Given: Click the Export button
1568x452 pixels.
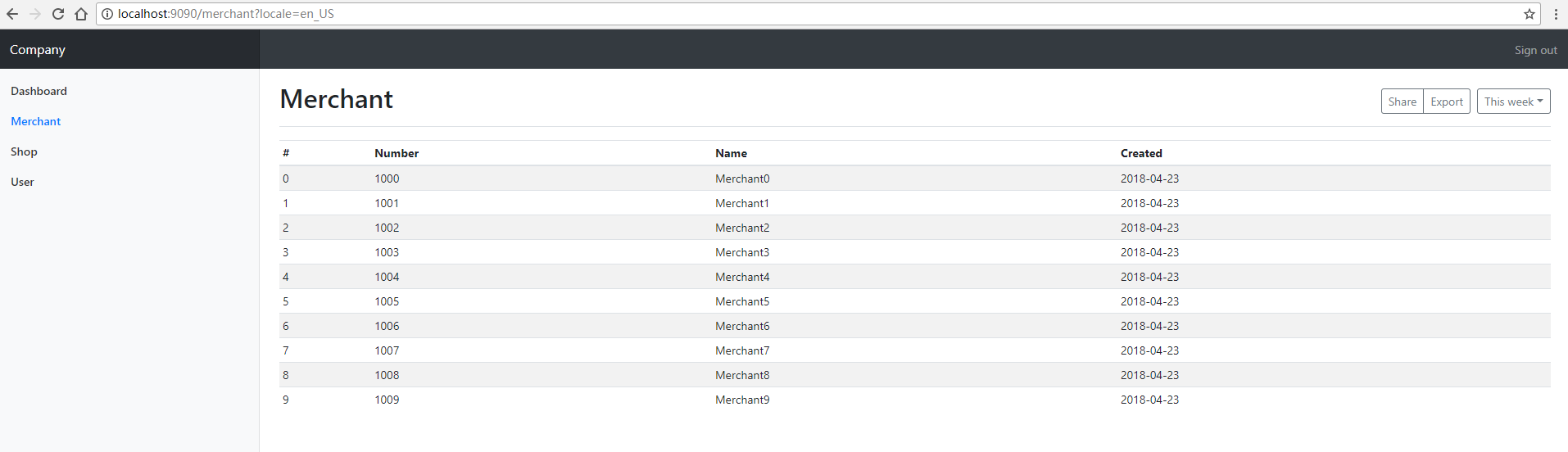Looking at the screenshot, I should pyautogui.click(x=1446, y=102).
